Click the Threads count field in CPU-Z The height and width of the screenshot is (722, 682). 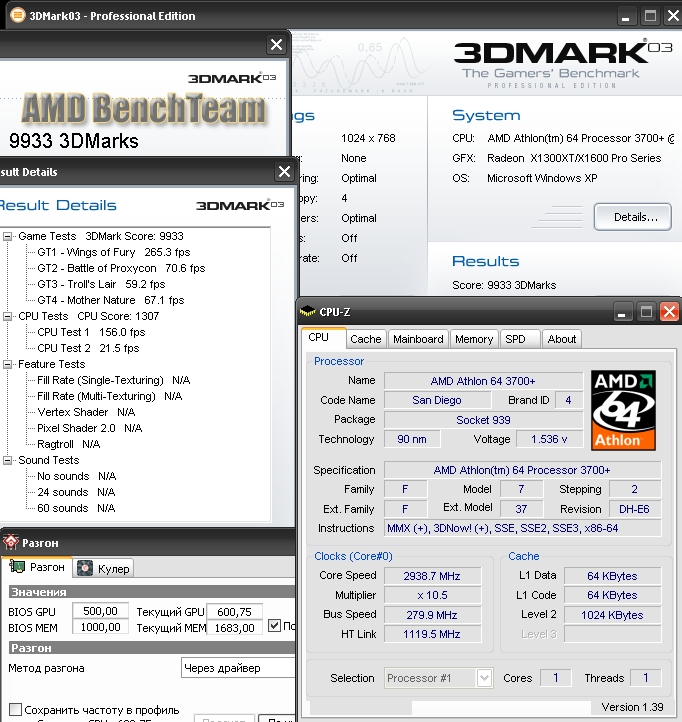click(646, 678)
